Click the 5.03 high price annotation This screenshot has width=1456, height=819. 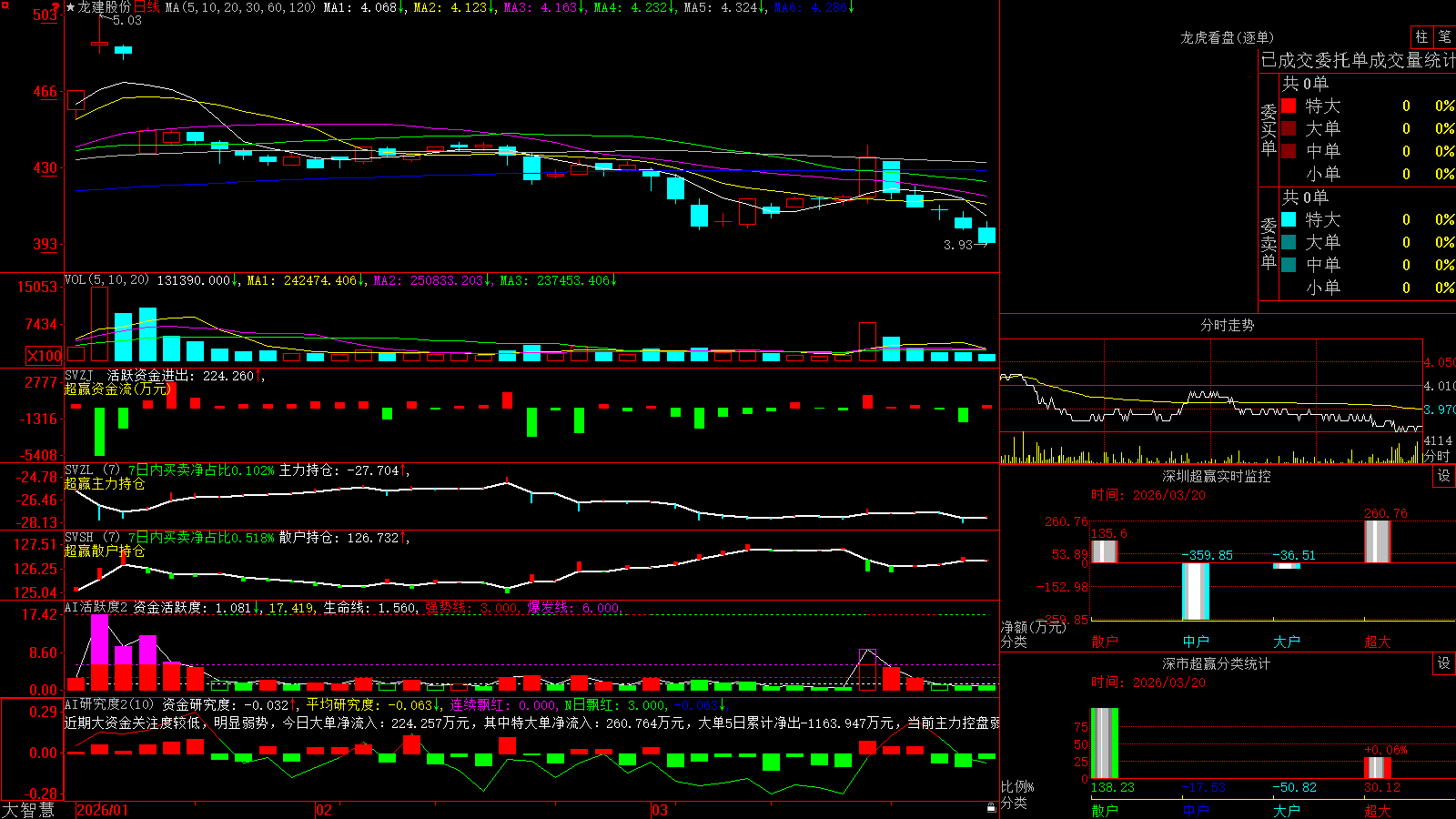click(x=126, y=20)
